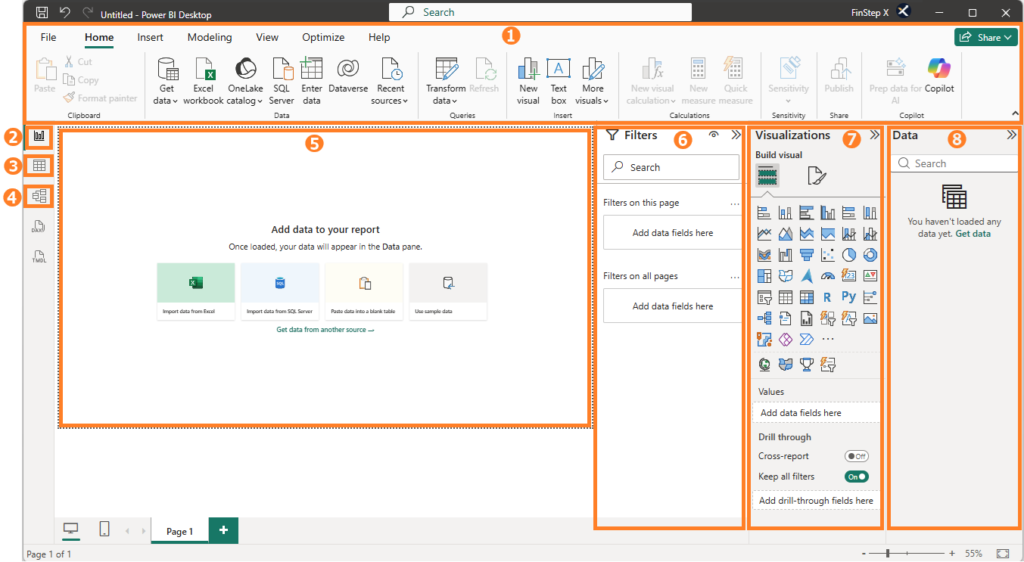Screen dimensions: 1024x562
Task: Select the R script visual
Action: click(x=827, y=298)
